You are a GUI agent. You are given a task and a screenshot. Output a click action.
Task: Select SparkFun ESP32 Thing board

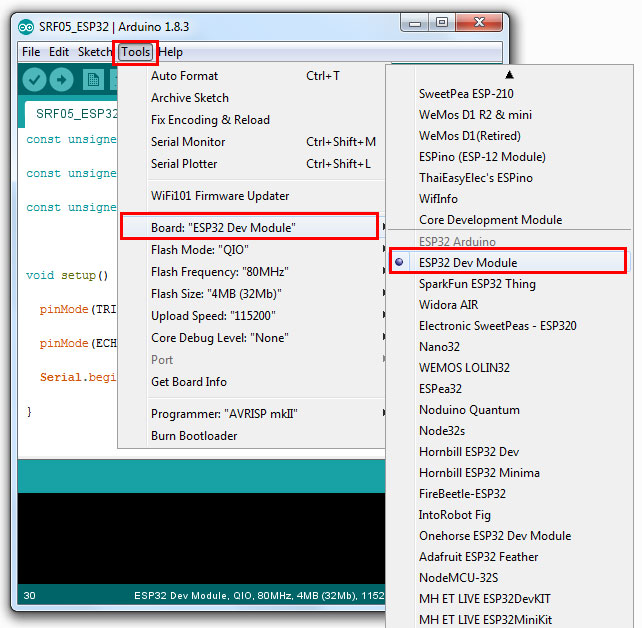point(509,284)
